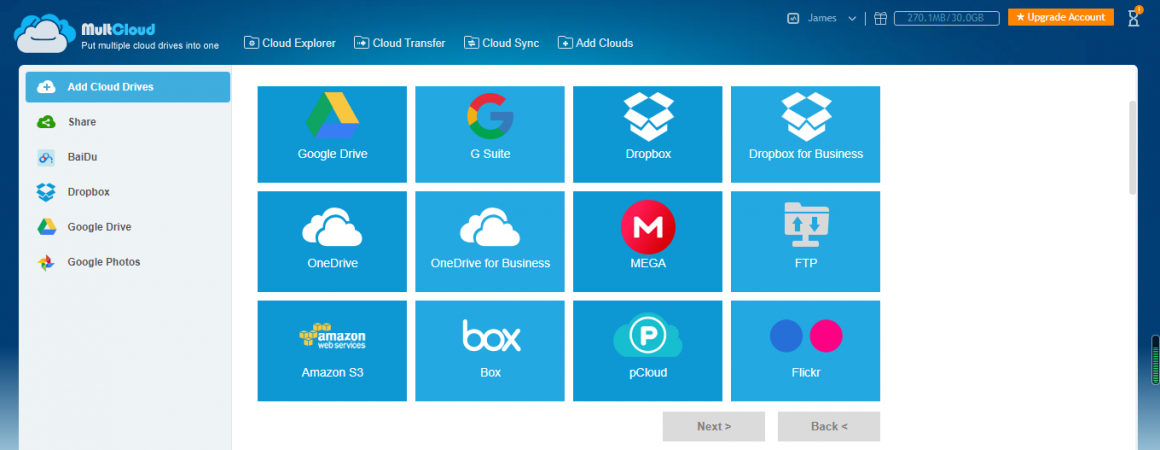The height and width of the screenshot is (450, 1160).
Task: Select the Dropbox for Business tile
Action: point(806,134)
